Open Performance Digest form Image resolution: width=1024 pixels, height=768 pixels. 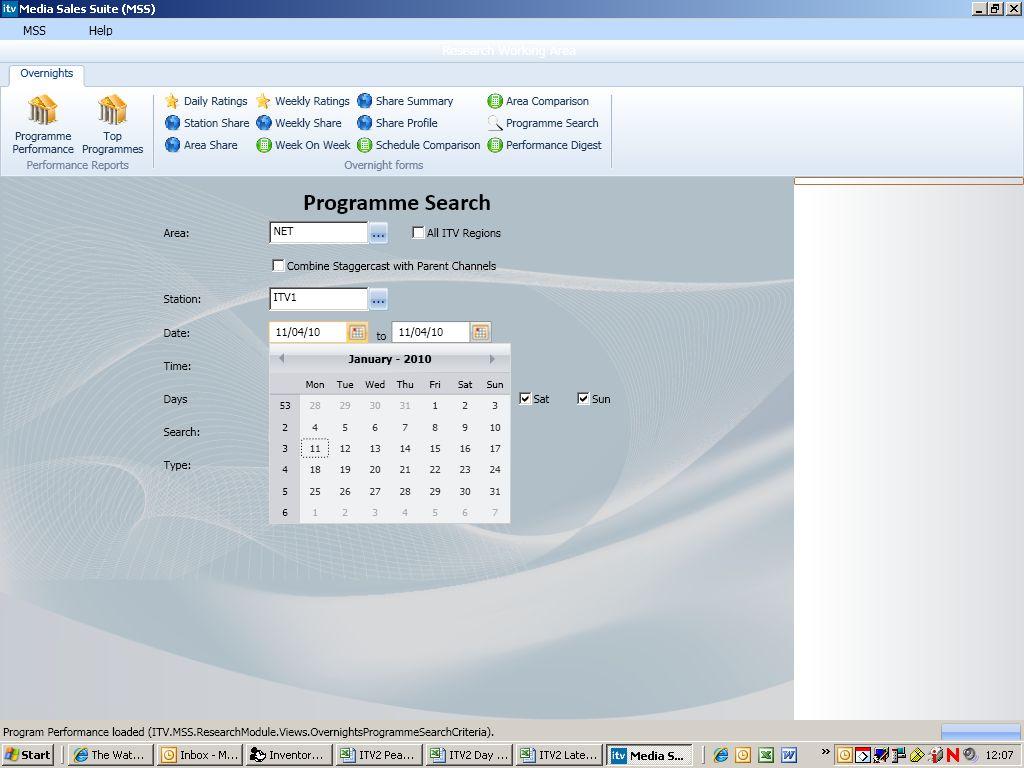coord(545,145)
